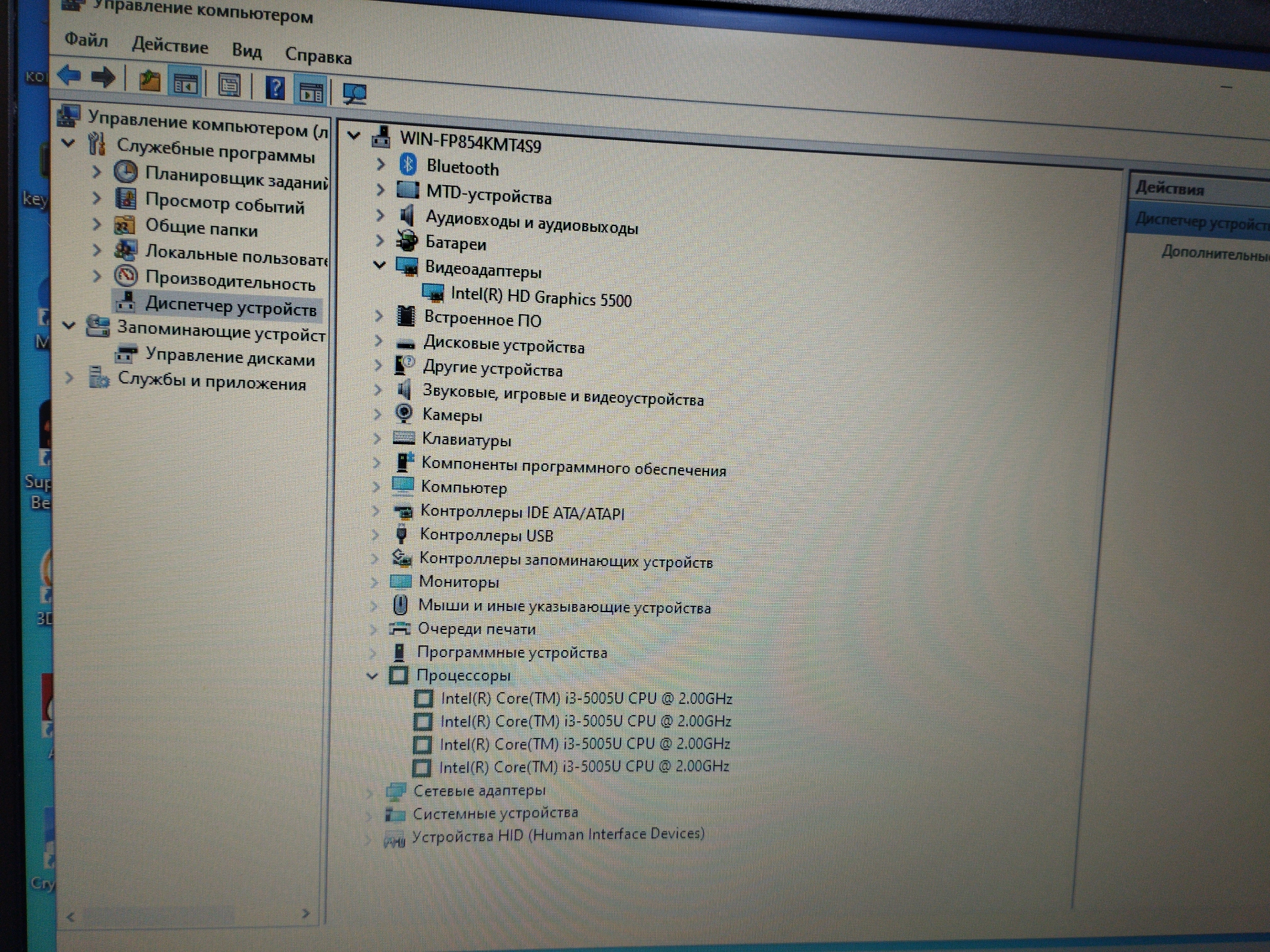Open the Вид menu
This screenshot has width=1270, height=952.
coord(247,50)
